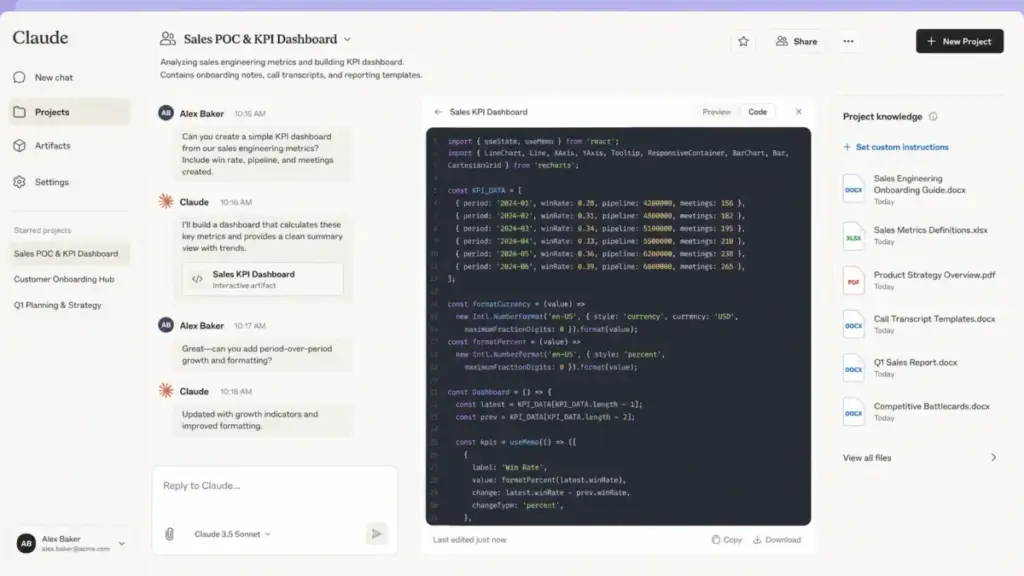Screen dimensions: 1024x576
Task: Click the Claude logo
Action: [x=40, y=38]
